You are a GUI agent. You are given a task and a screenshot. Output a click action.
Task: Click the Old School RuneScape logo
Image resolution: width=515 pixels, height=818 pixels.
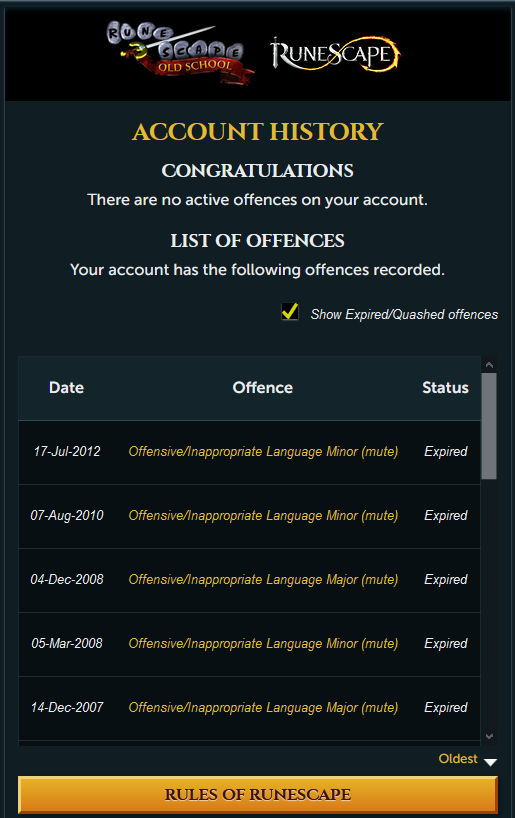point(181,52)
